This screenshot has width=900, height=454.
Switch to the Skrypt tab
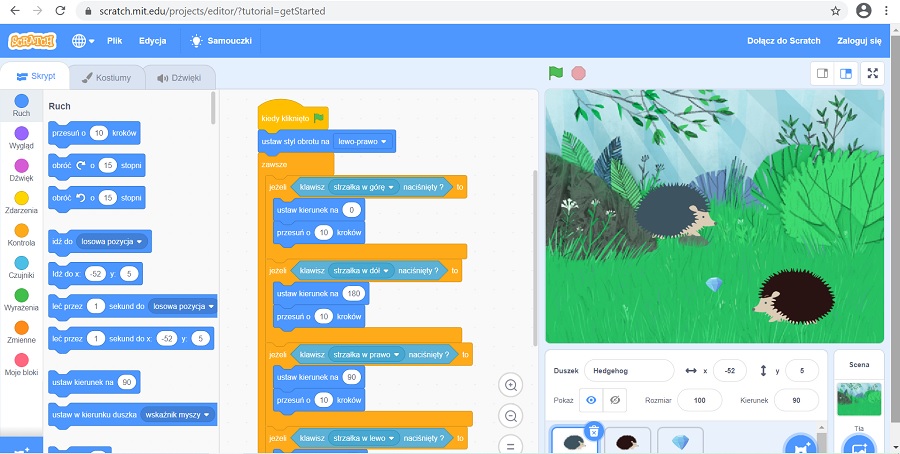36,76
